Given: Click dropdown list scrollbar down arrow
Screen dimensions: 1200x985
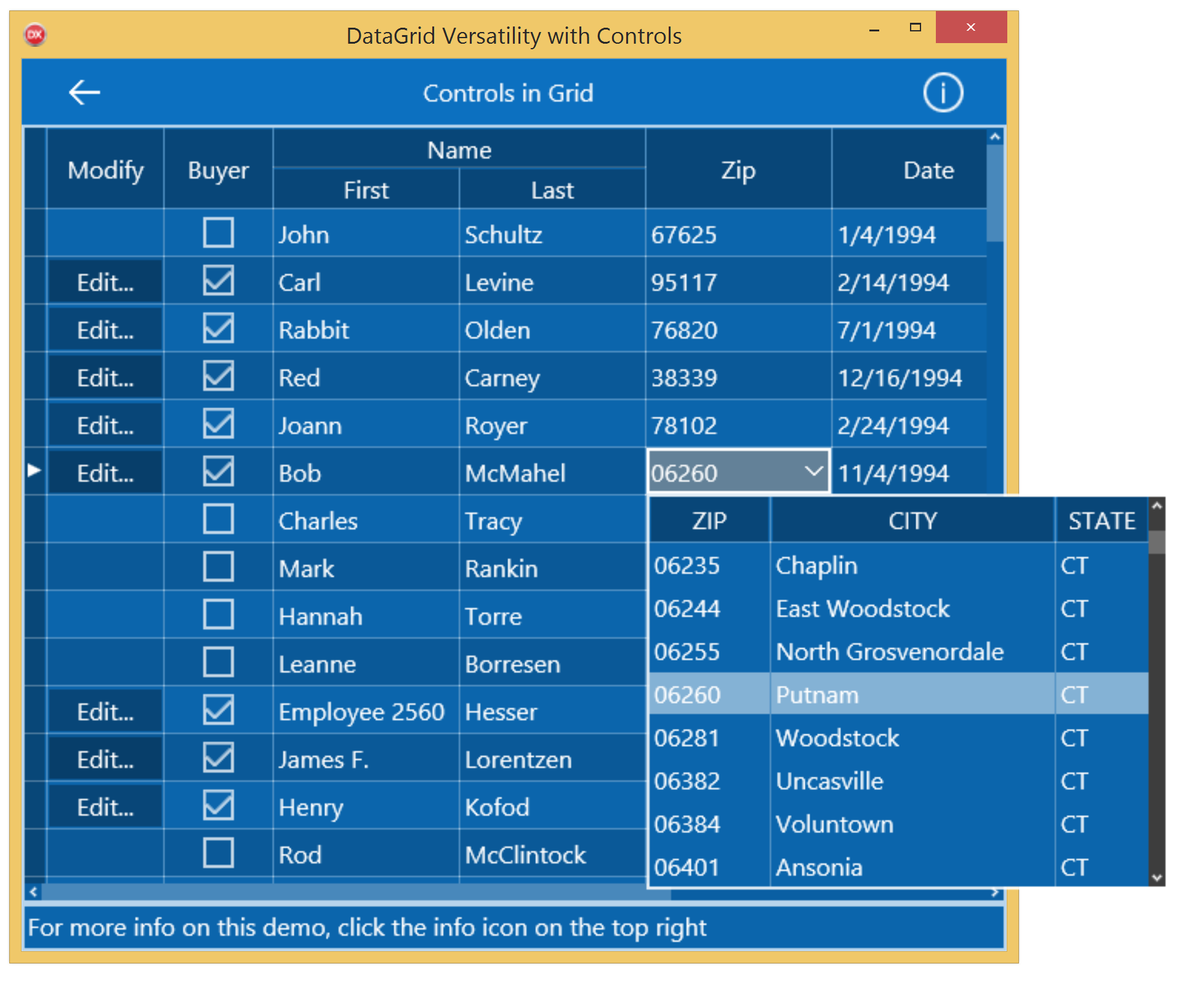Looking at the screenshot, I should pos(1157,878).
